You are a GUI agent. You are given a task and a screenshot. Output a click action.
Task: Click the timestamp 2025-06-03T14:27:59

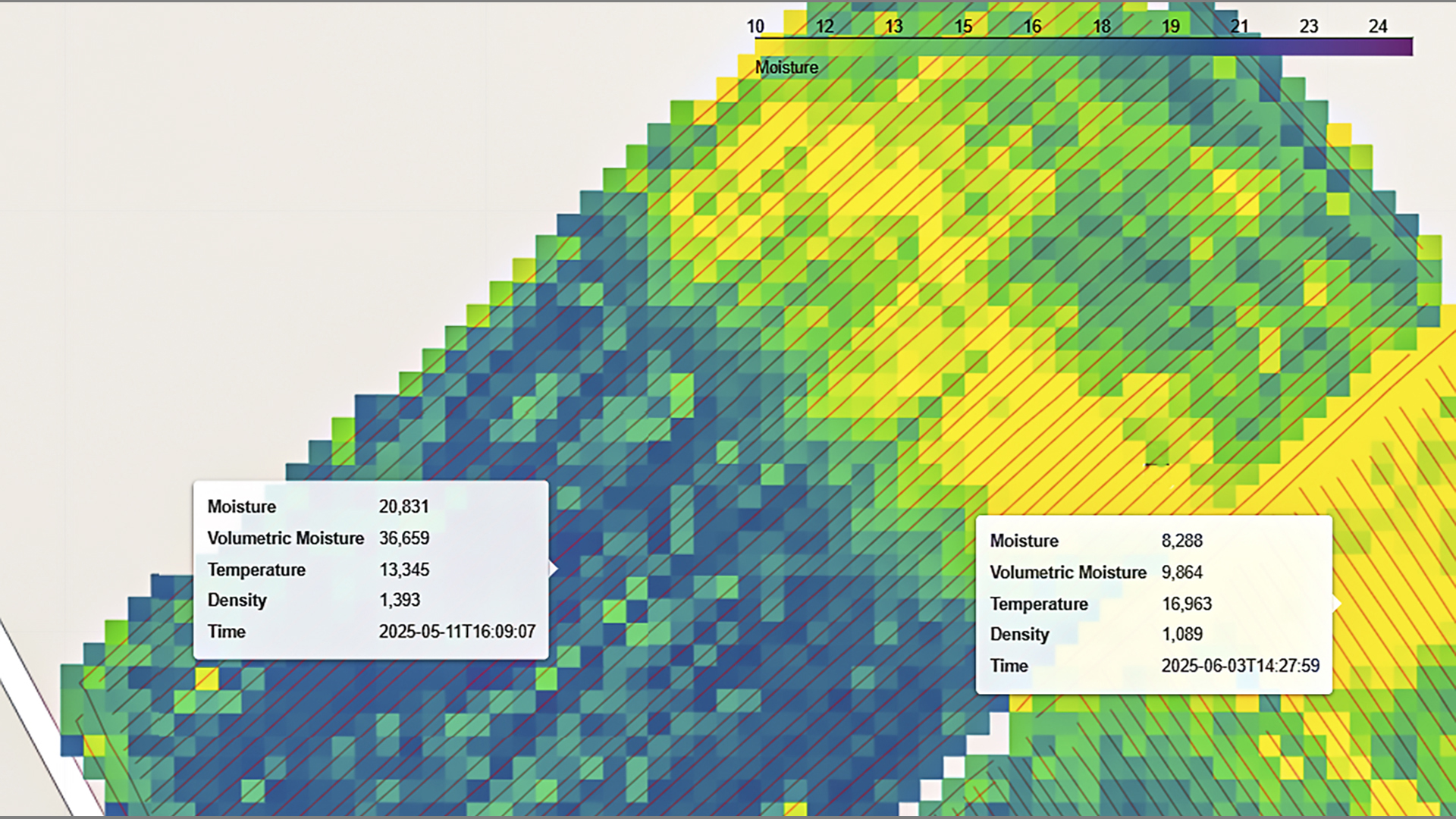(1240, 666)
